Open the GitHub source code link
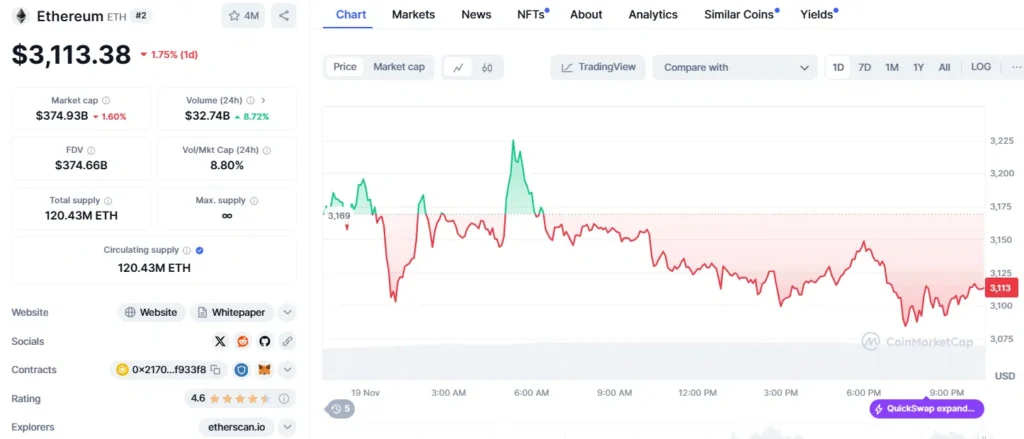Viewport: 1024px width, 439px height. pos(265,341)
